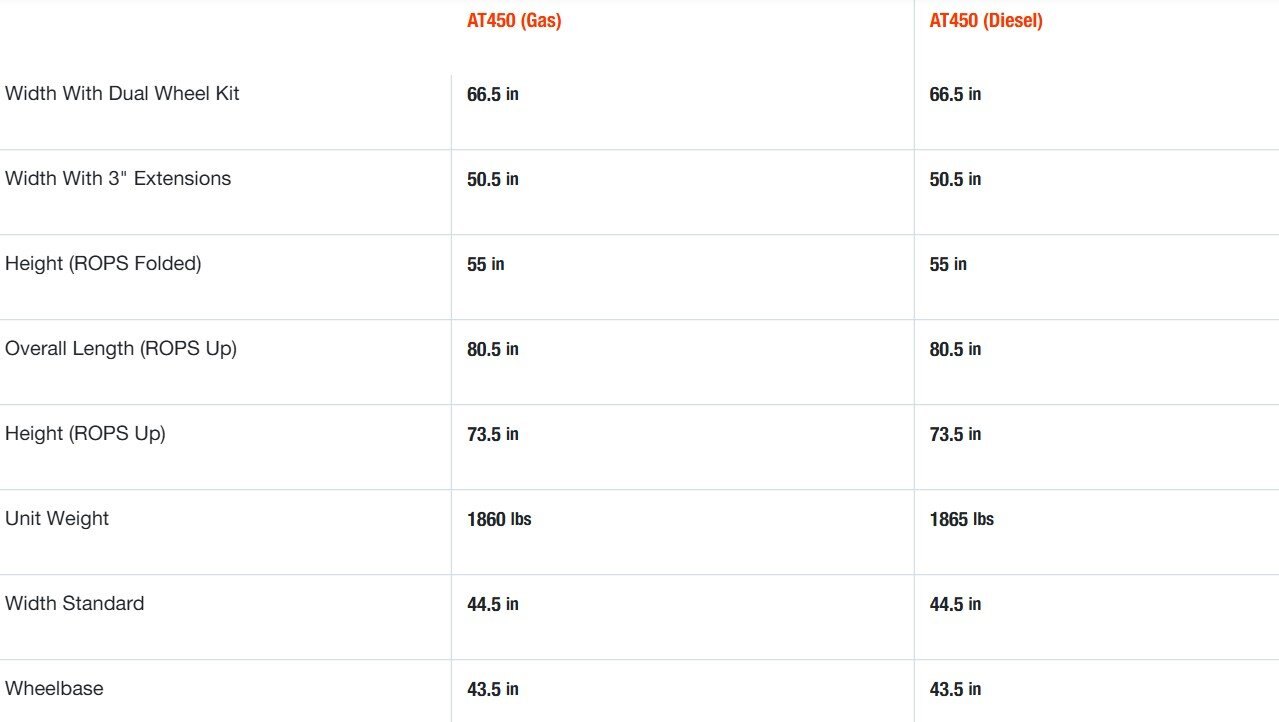Click the 1860 lbs Gas unit weight value
1279x722 pixels.
(499, 519)
